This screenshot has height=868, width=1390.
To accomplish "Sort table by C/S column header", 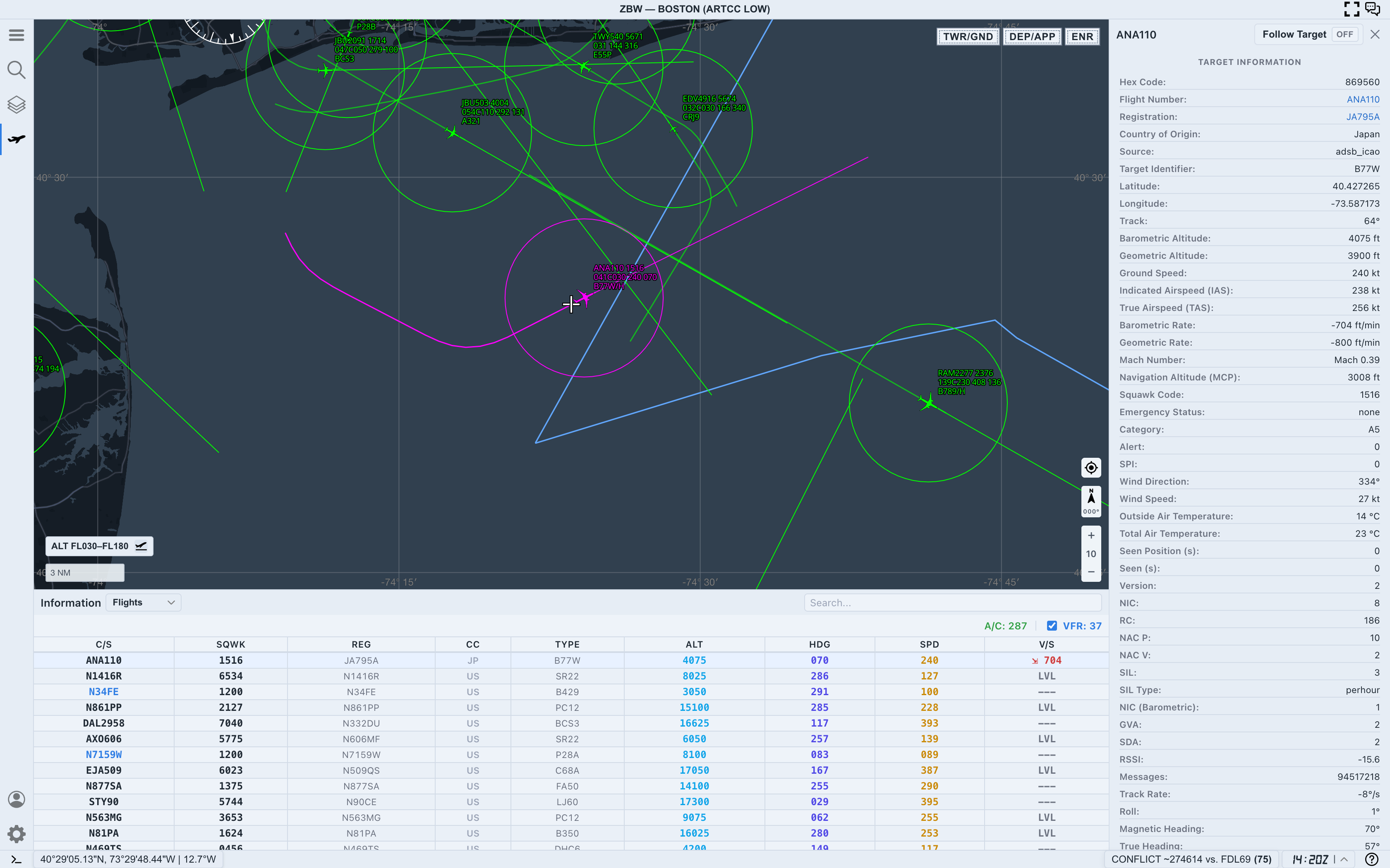I will (x=104, y=644).
